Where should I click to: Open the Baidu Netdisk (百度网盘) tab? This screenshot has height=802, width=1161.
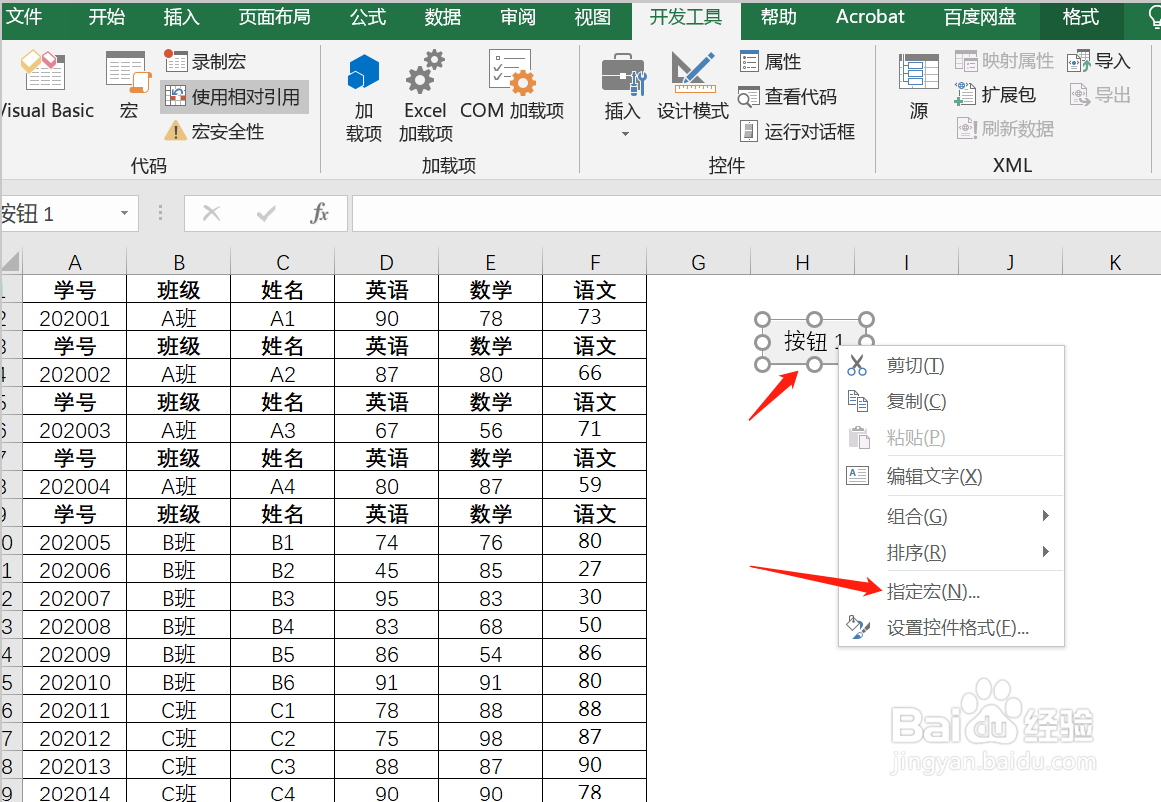pos(980,17)
